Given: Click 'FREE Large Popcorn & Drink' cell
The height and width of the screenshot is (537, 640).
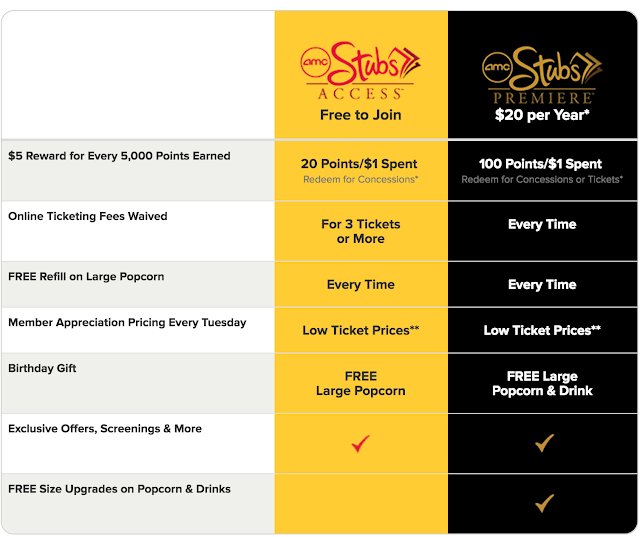Looking at the screenshot, I should 542,384.
